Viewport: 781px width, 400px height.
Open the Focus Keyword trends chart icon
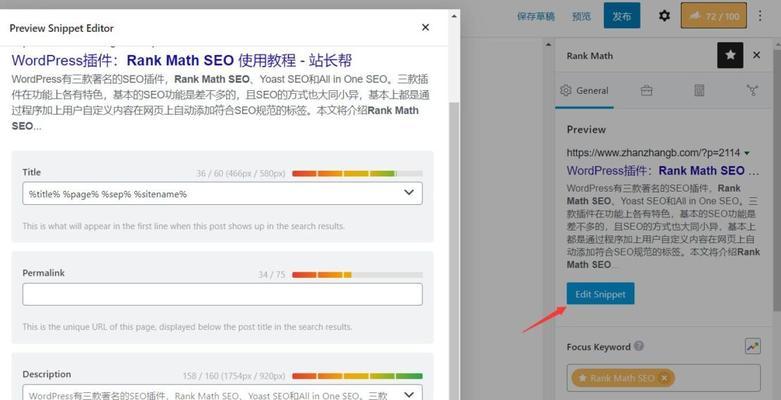[x=753, y=346]
